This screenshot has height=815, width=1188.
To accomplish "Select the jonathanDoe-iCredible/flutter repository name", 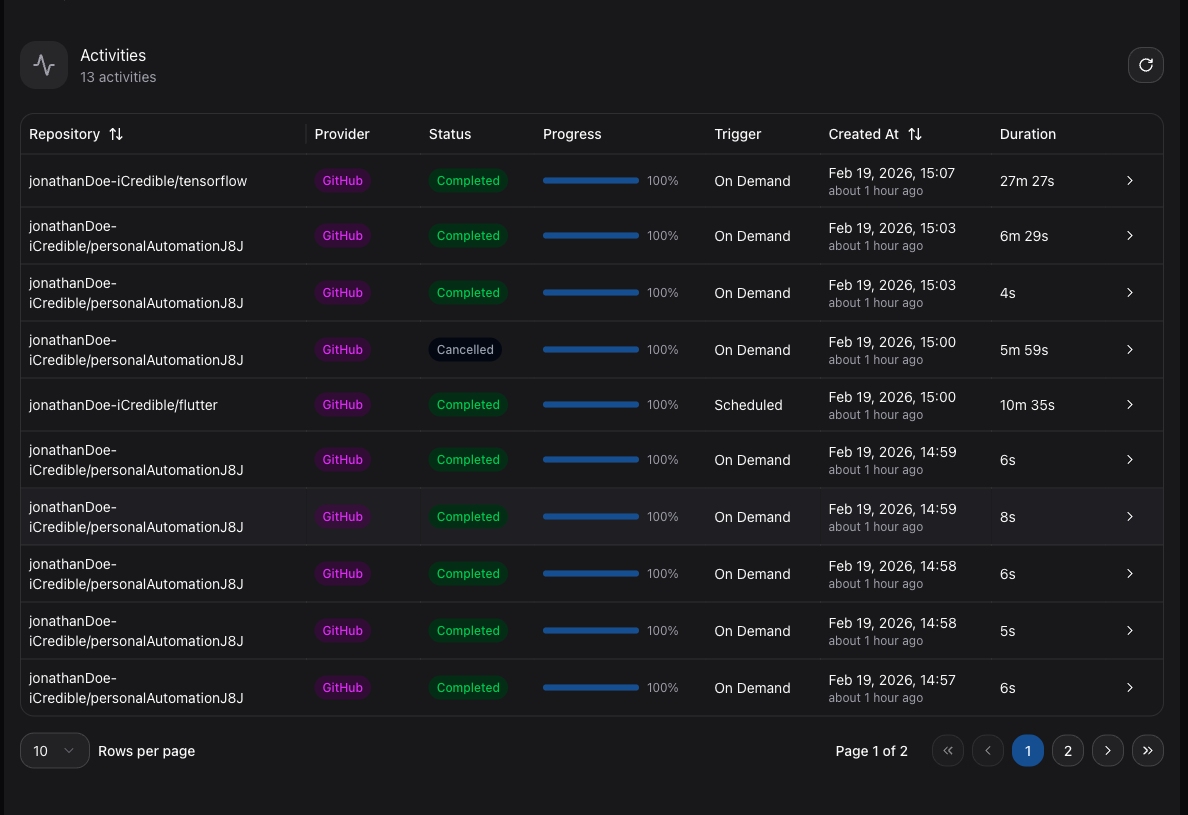I will pyautogui.click(x=125, y=405).
